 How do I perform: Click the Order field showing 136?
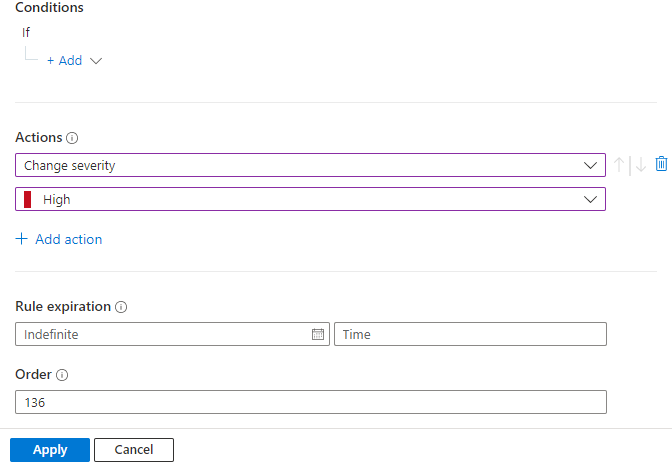point(310,402)
